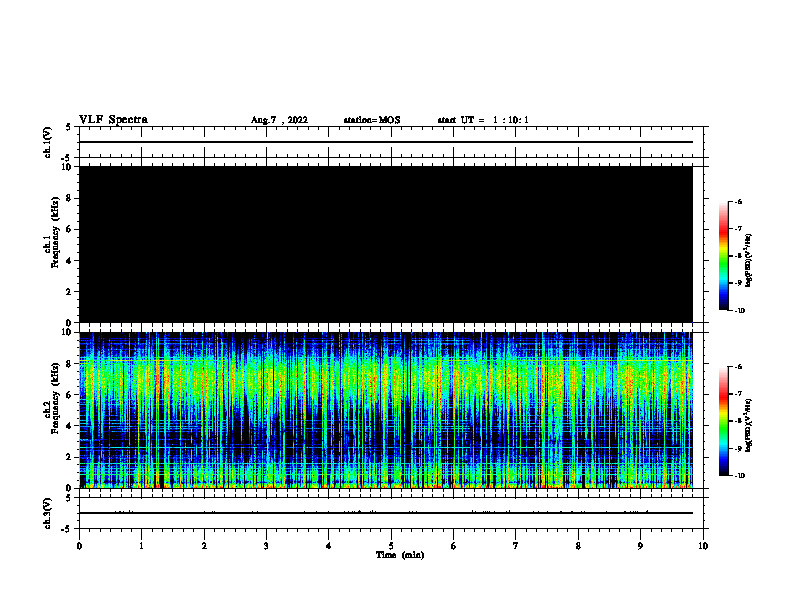
Task: Click the "10" tick on the time axis
Action: pyautogui.click(x=703, y=546)
